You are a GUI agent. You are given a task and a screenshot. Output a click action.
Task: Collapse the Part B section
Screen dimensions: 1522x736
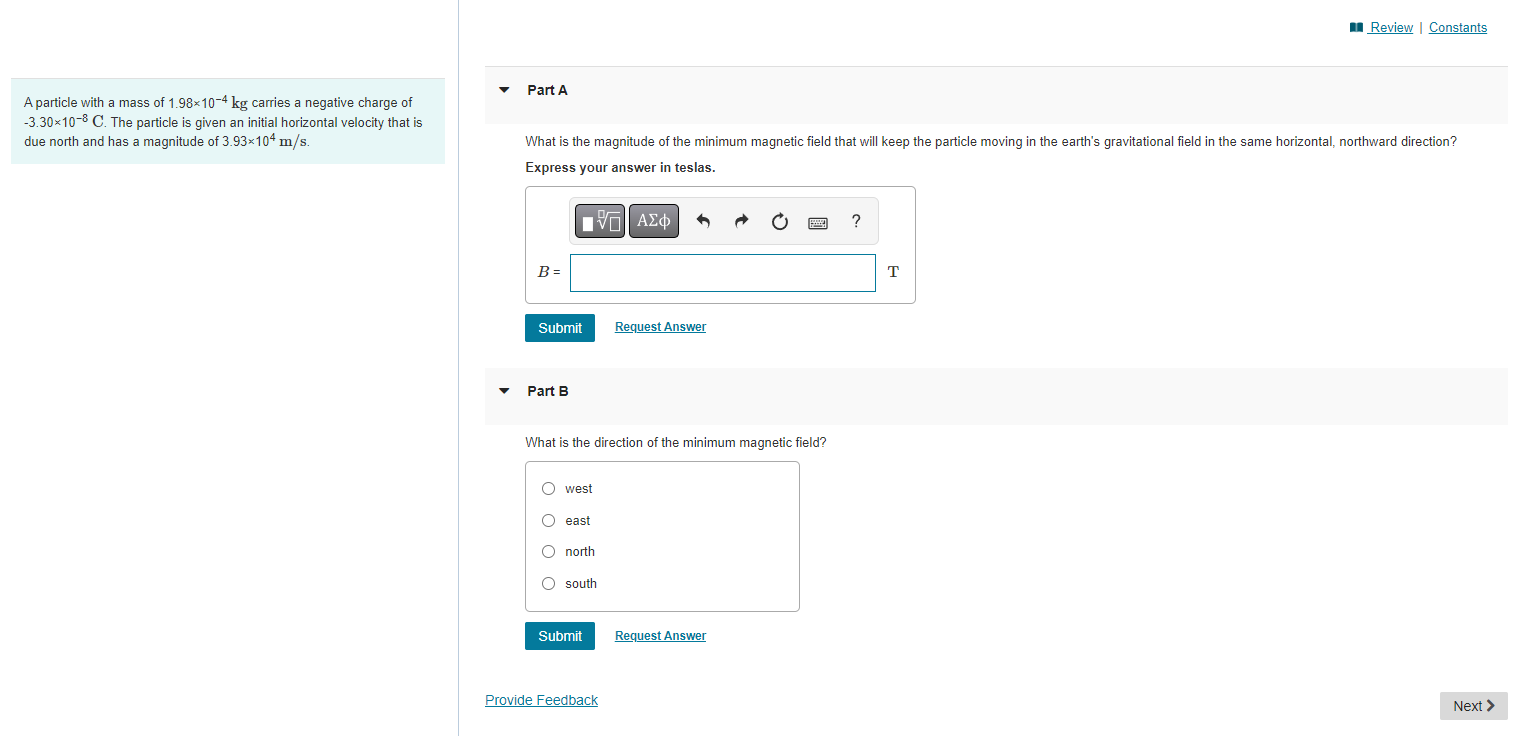(x=504, y=391)
